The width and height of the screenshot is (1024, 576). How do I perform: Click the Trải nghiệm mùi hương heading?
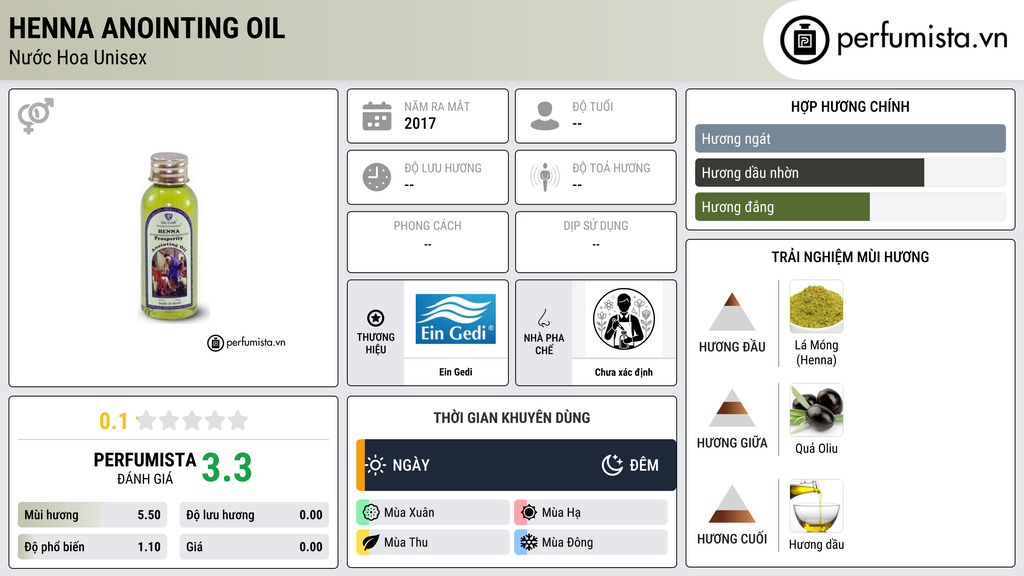point(850,257)
